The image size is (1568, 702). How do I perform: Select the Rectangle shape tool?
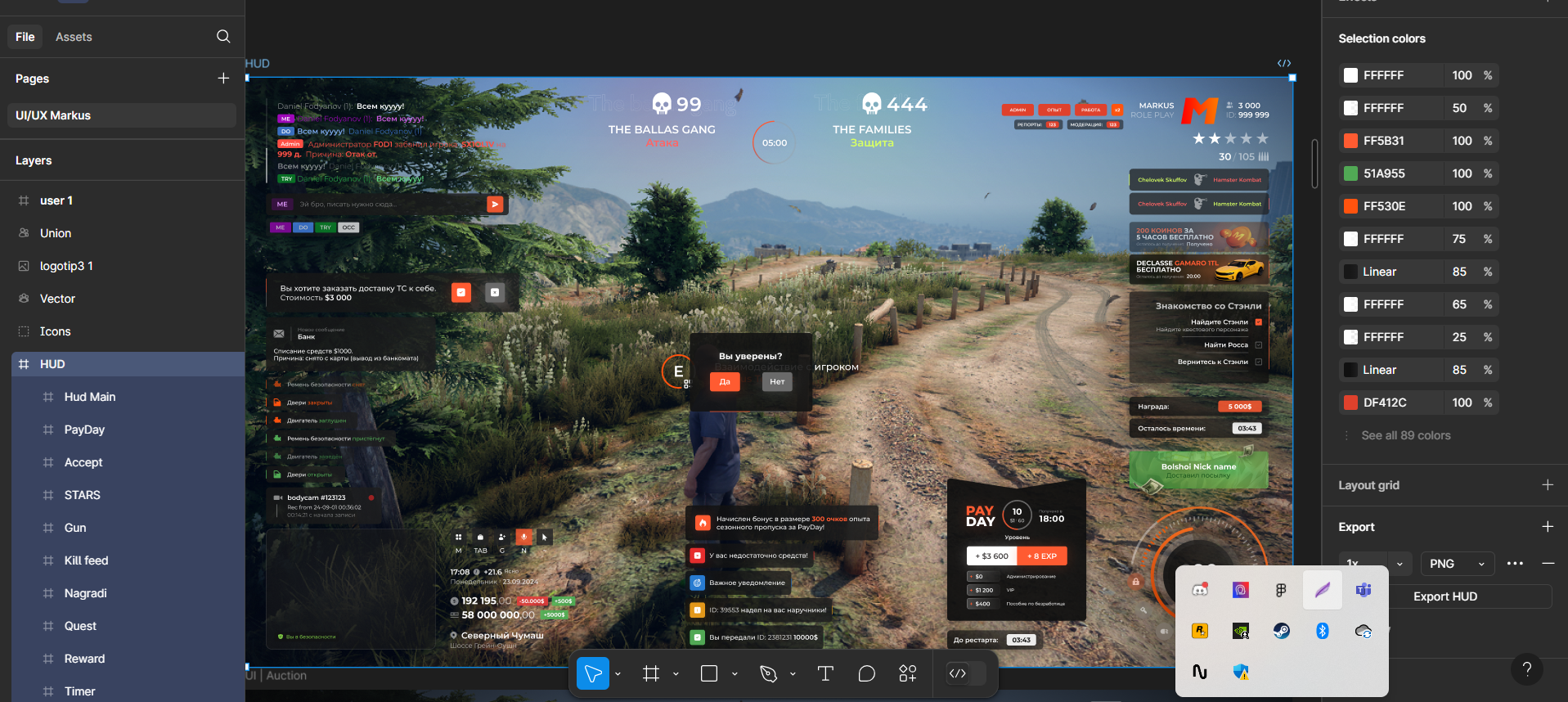click(x=709, y=673)
